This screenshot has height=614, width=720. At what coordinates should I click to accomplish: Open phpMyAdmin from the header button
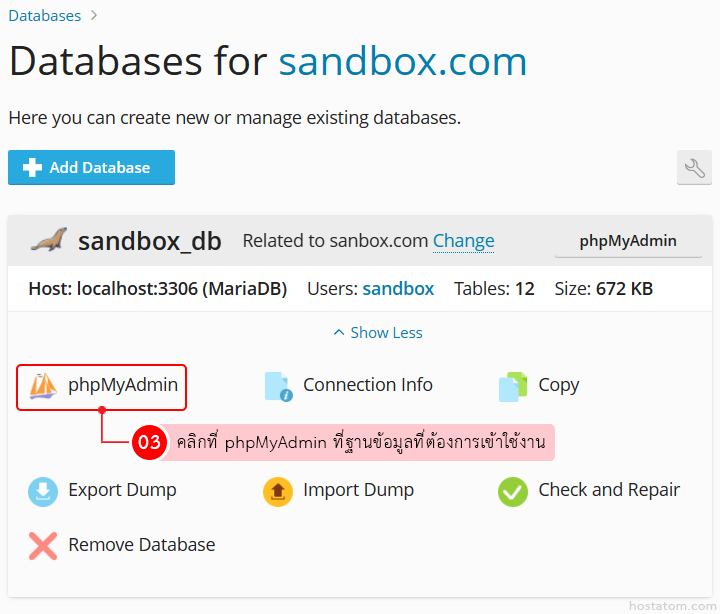click(x=628, y=241)
